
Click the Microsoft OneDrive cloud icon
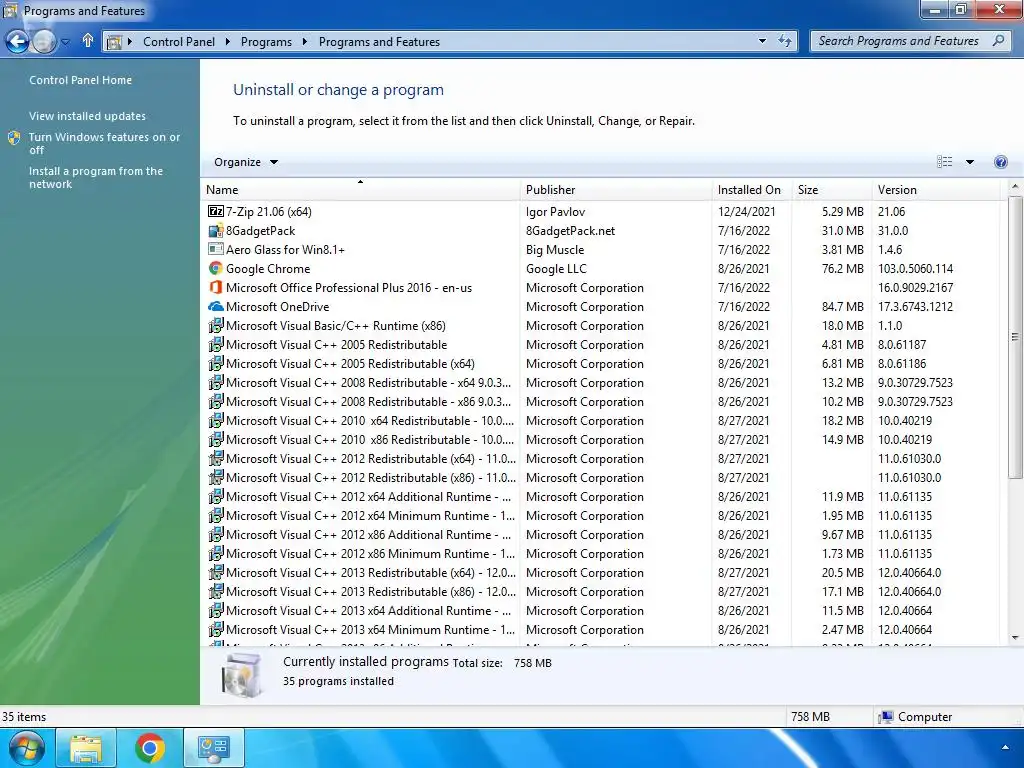click(x=216, y=306)
